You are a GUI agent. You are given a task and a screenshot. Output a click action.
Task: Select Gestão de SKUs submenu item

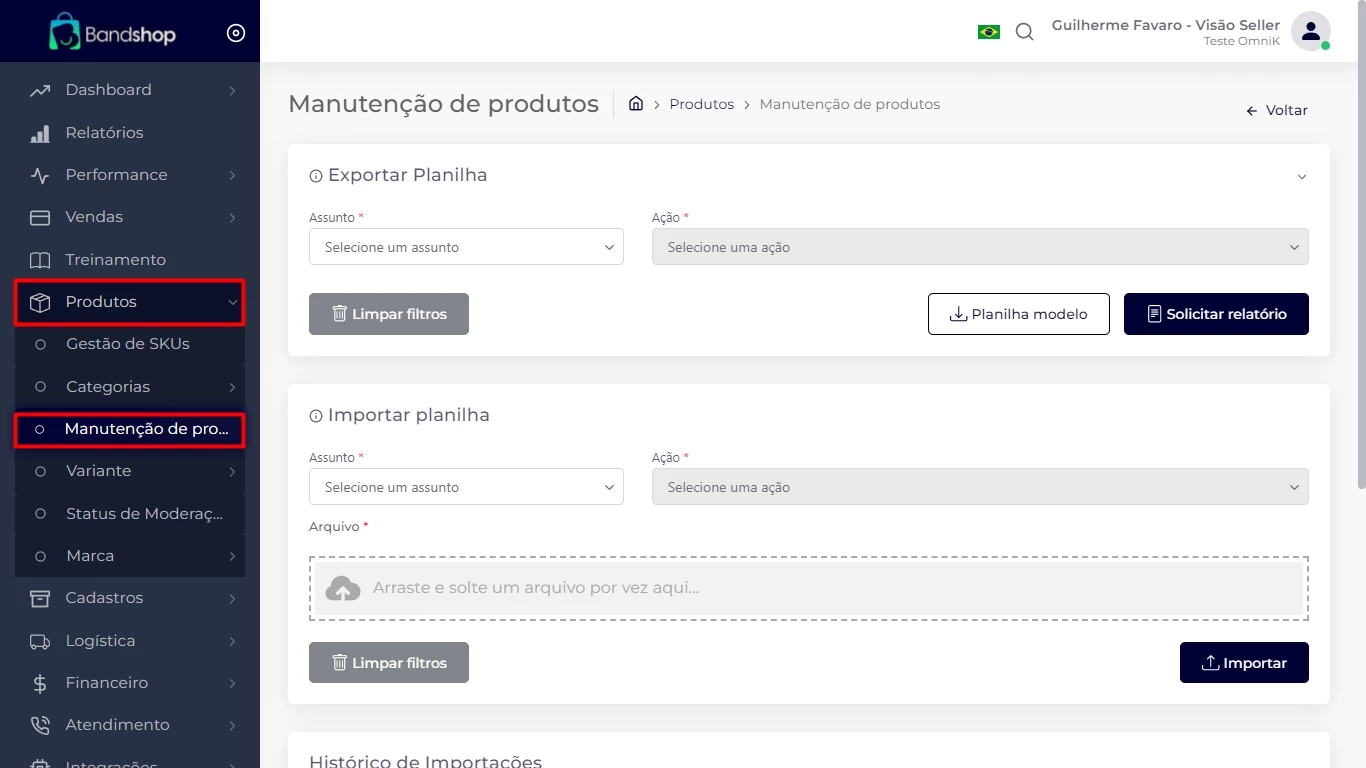coord(128,344)
